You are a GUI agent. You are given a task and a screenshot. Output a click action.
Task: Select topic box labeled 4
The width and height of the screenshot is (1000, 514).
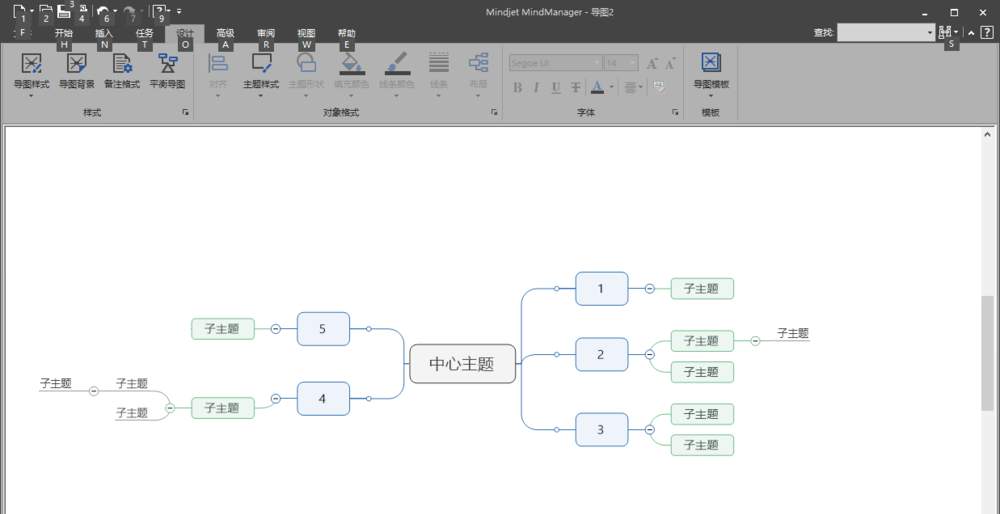click(x=323, y=399)
